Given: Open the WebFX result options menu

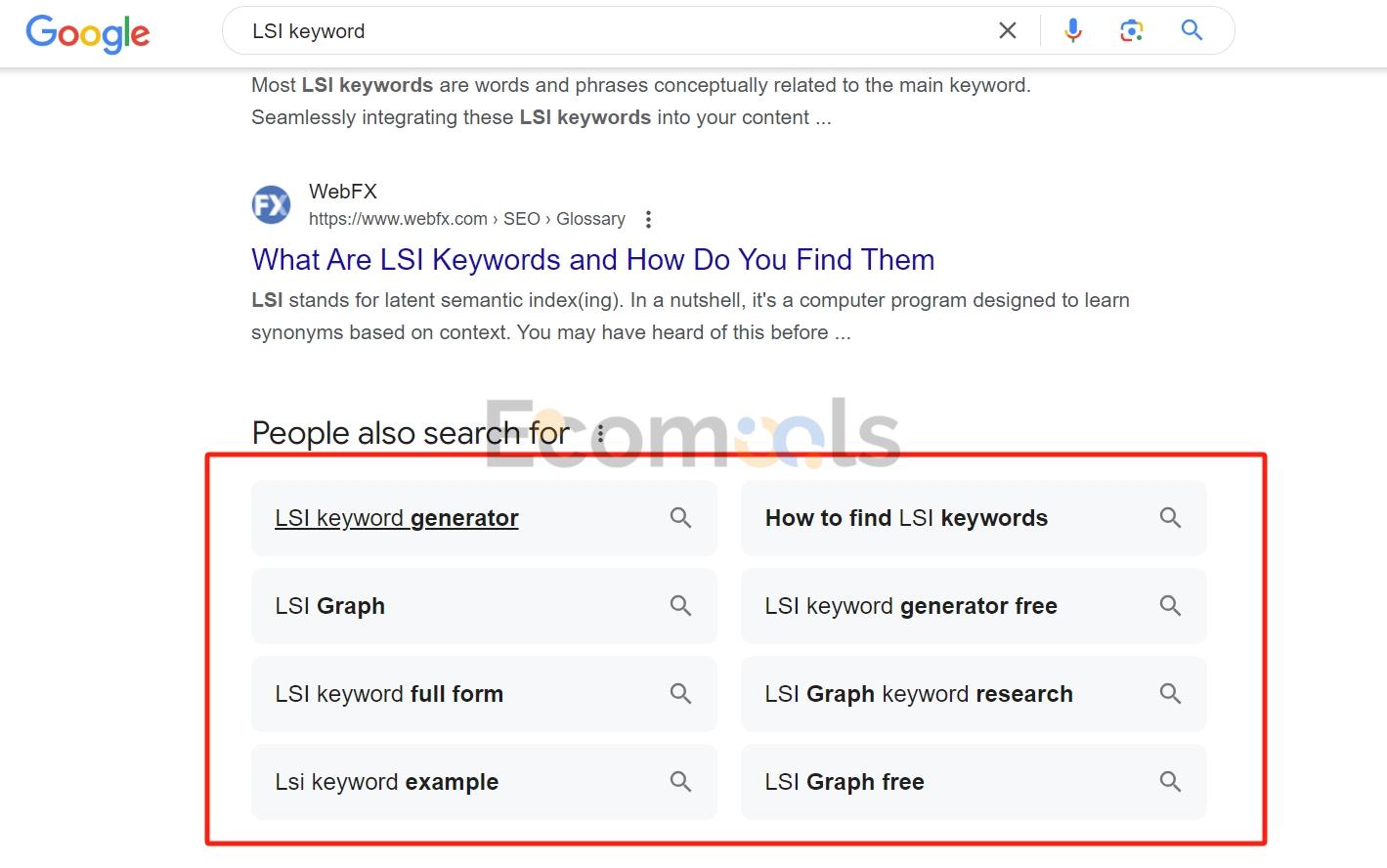Looking at the screenshot, I should coord(648,219).
